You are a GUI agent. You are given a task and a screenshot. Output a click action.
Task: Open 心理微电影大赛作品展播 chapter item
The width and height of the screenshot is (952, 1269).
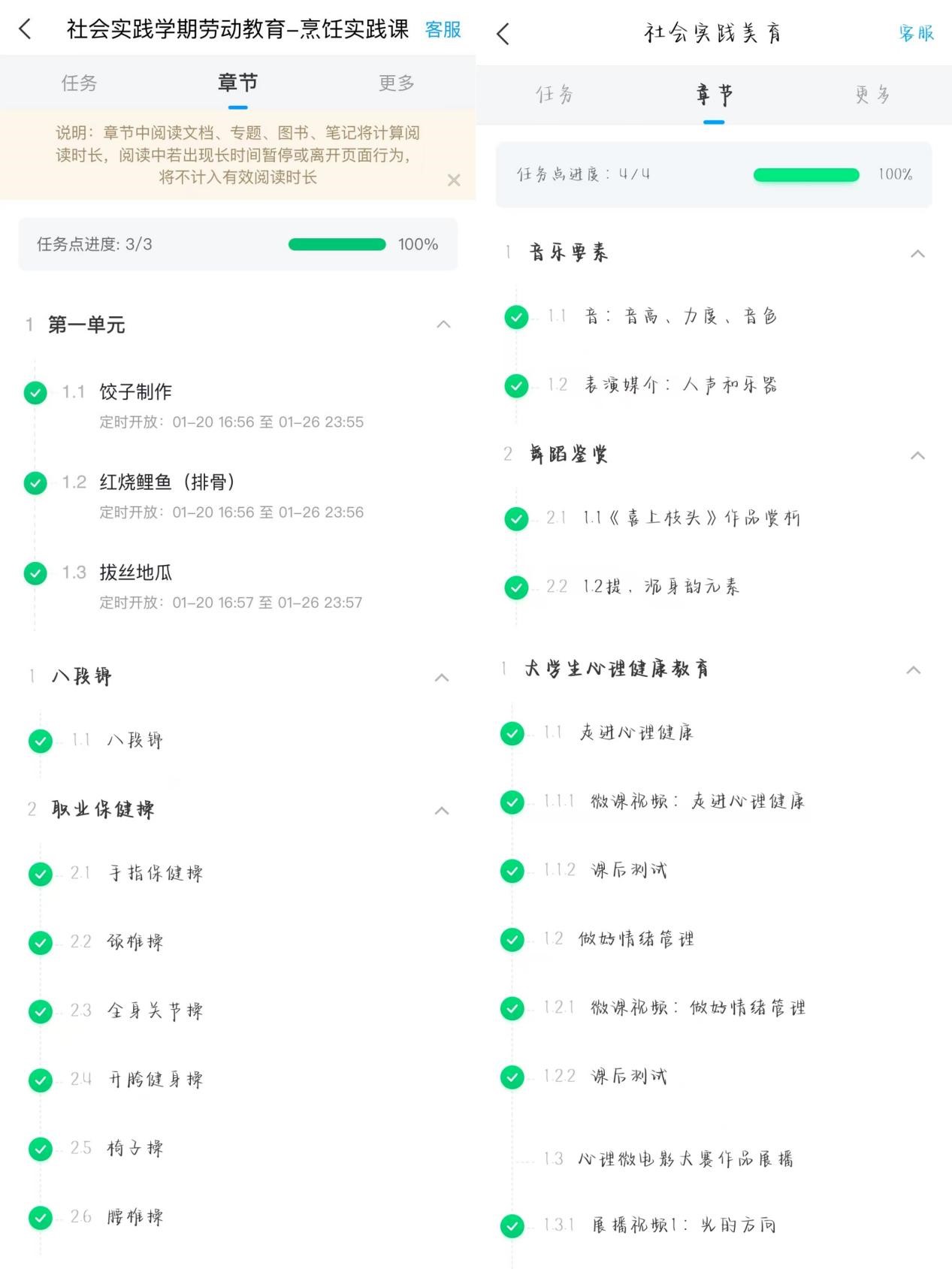pos(685,1159)
